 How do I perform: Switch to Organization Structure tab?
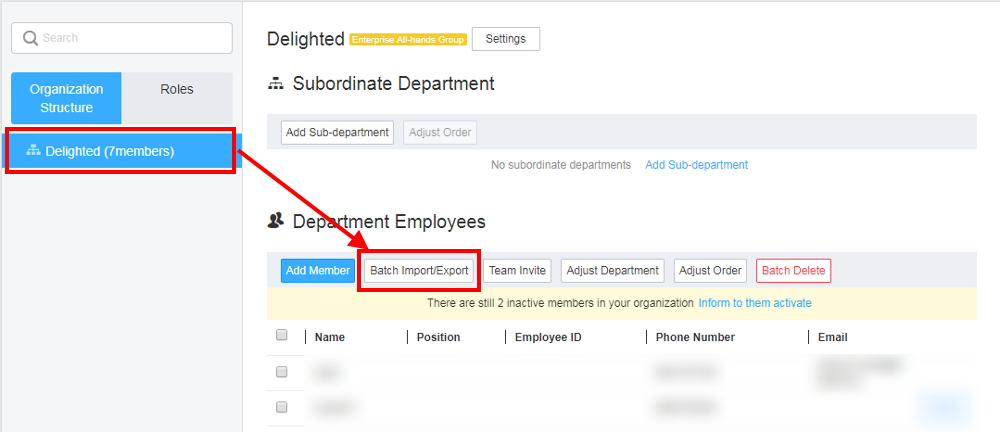click(x=66, y=98)
